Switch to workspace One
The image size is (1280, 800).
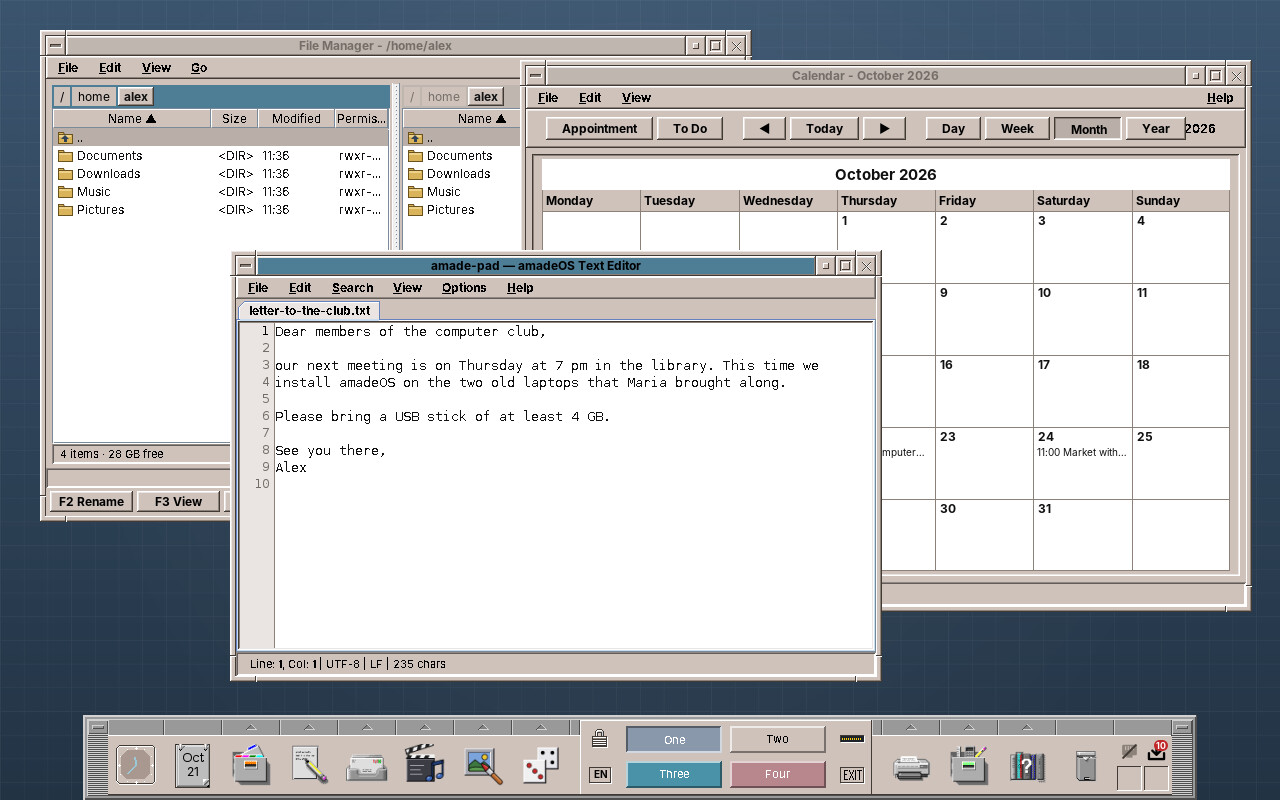click(x=674, y=740)
